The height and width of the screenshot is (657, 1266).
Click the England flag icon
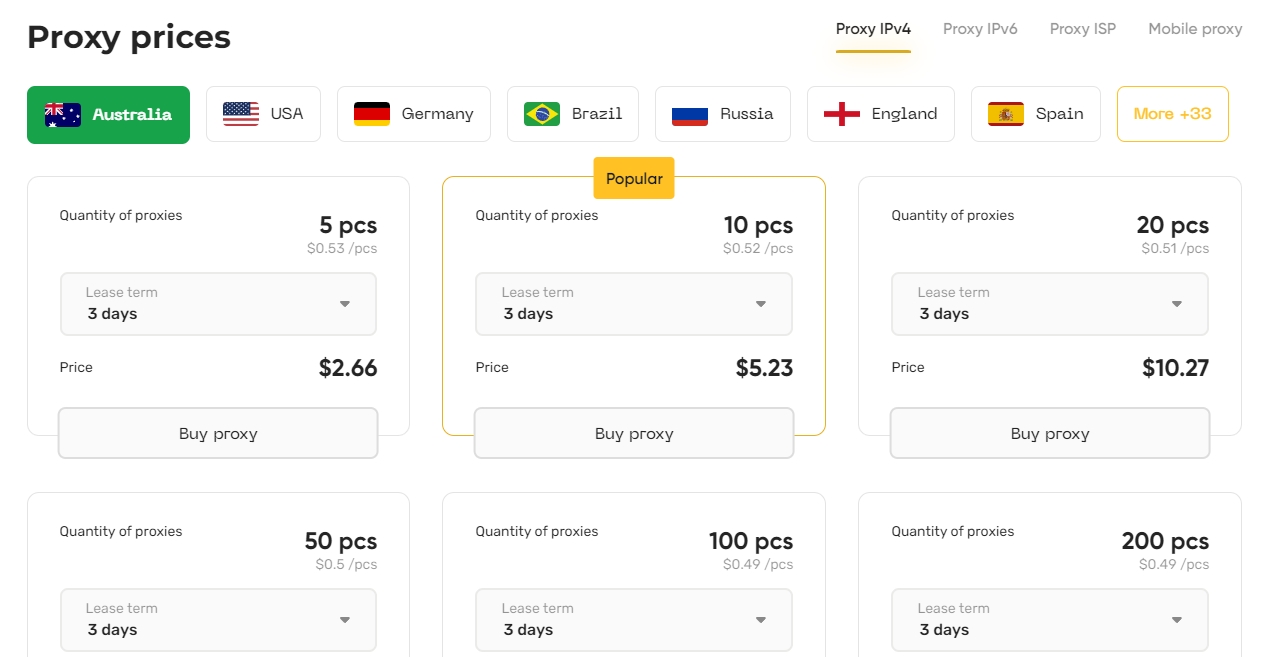coord(842,114)
